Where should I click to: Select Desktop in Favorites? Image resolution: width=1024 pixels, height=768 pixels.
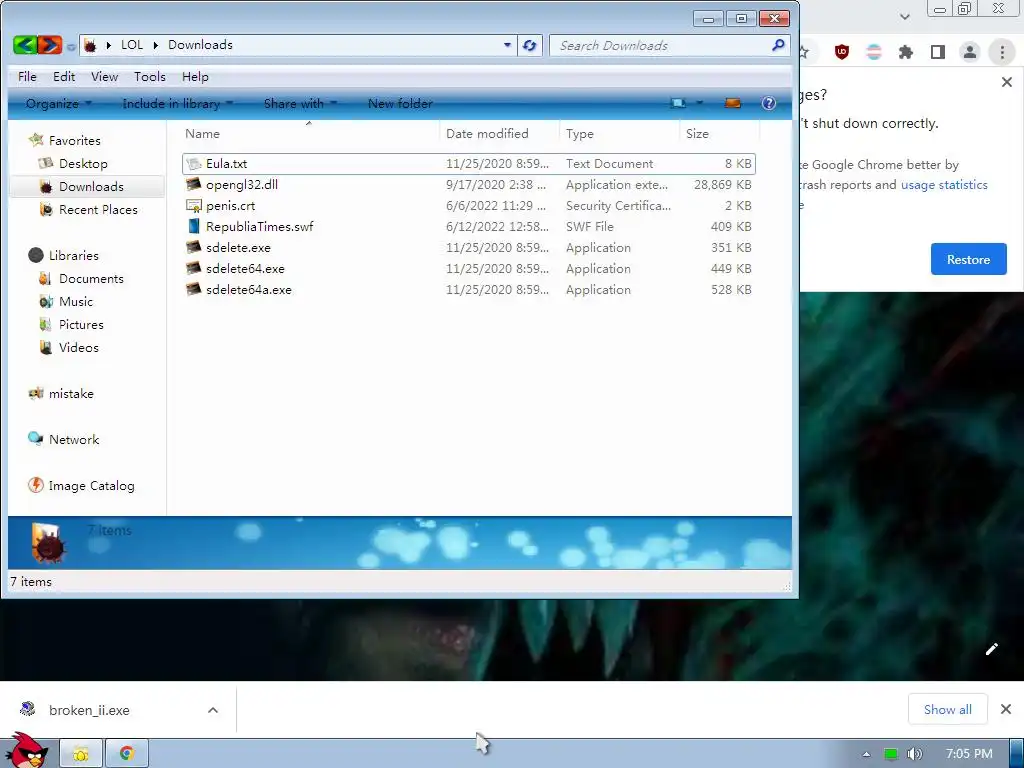pos(83,164)
